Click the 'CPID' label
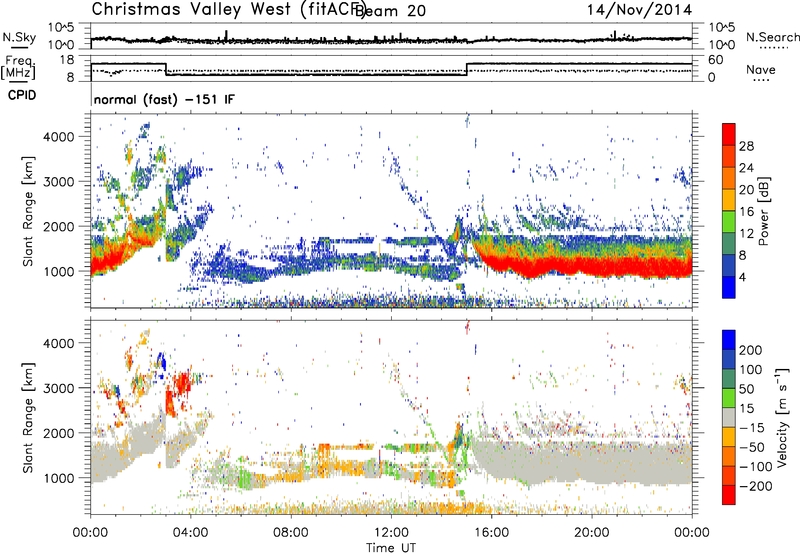 22,95
